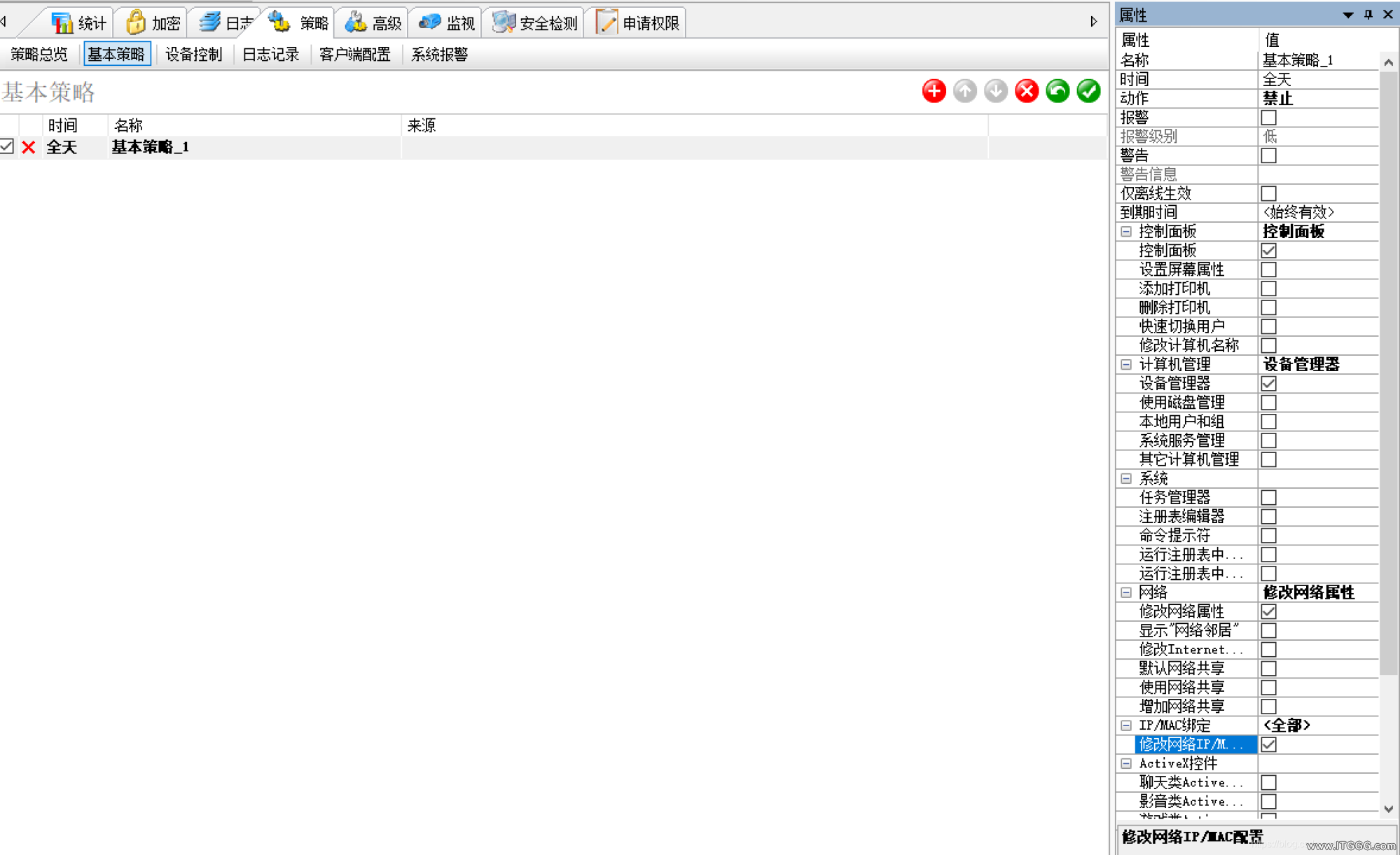
Task: Check the 默认网络共享 checkbox
Action: tap(1268, 668)
